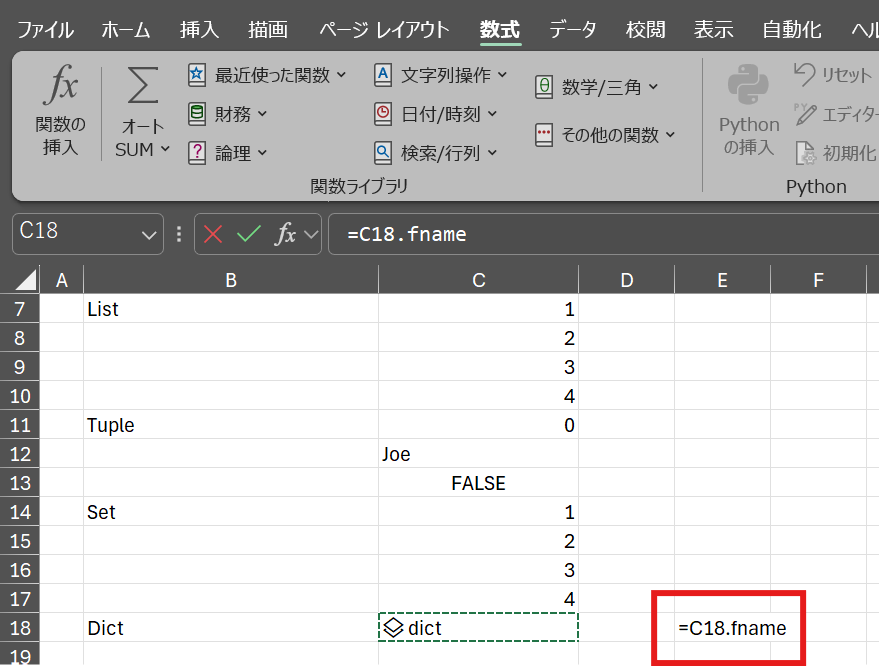This screenshot has height=666, width=879.
Task: Click the cell containing List
Action: (231, 309)
